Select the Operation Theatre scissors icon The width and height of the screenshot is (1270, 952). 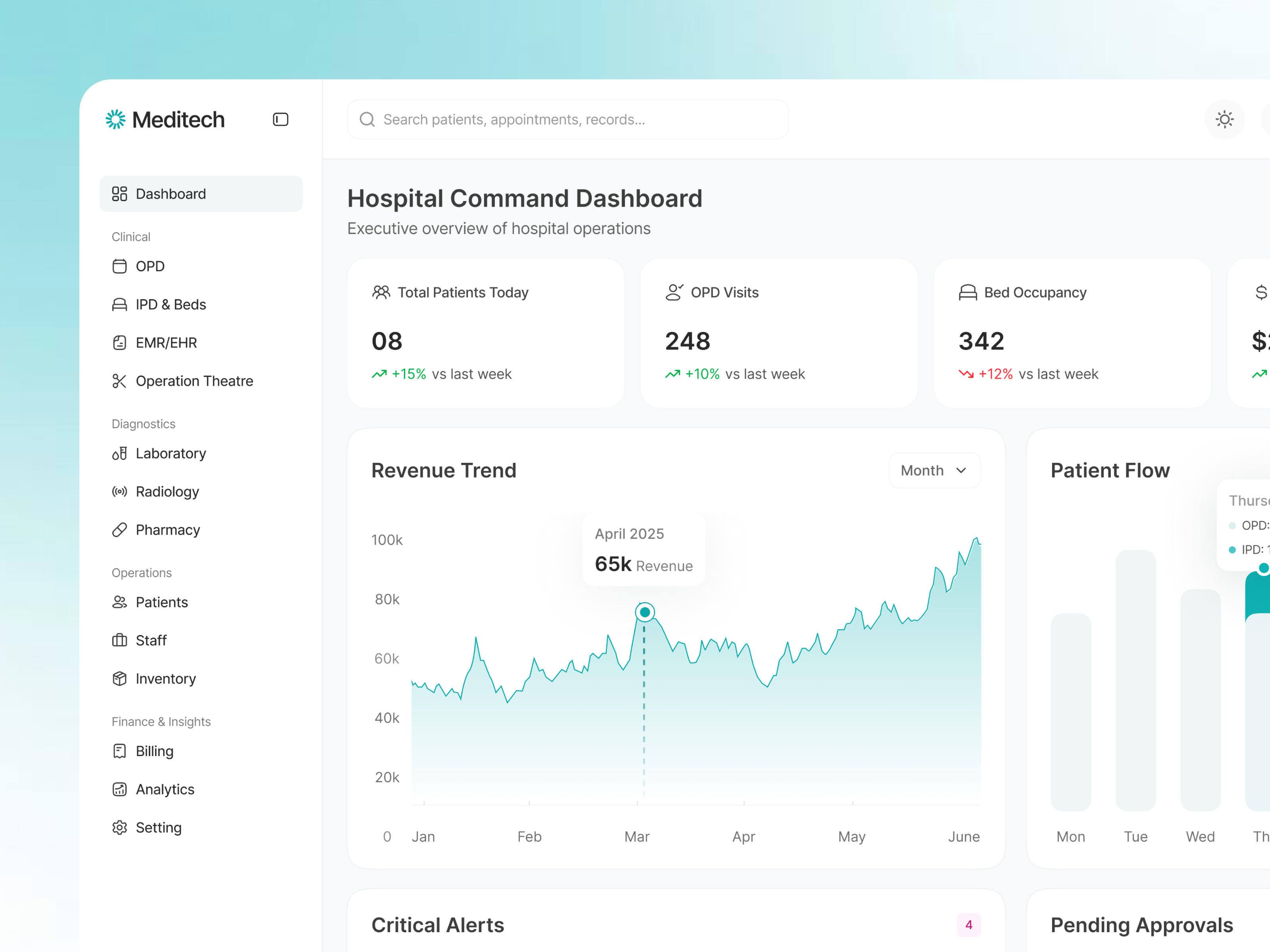click(120, 380)
